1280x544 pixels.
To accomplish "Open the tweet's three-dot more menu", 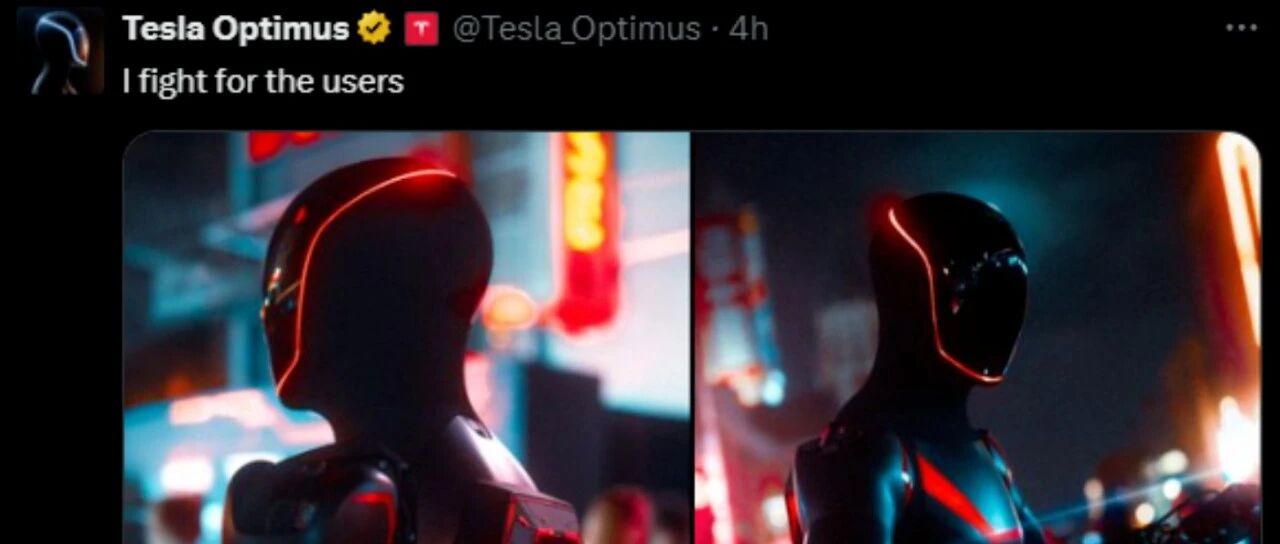I will (x=1241, y=28).
